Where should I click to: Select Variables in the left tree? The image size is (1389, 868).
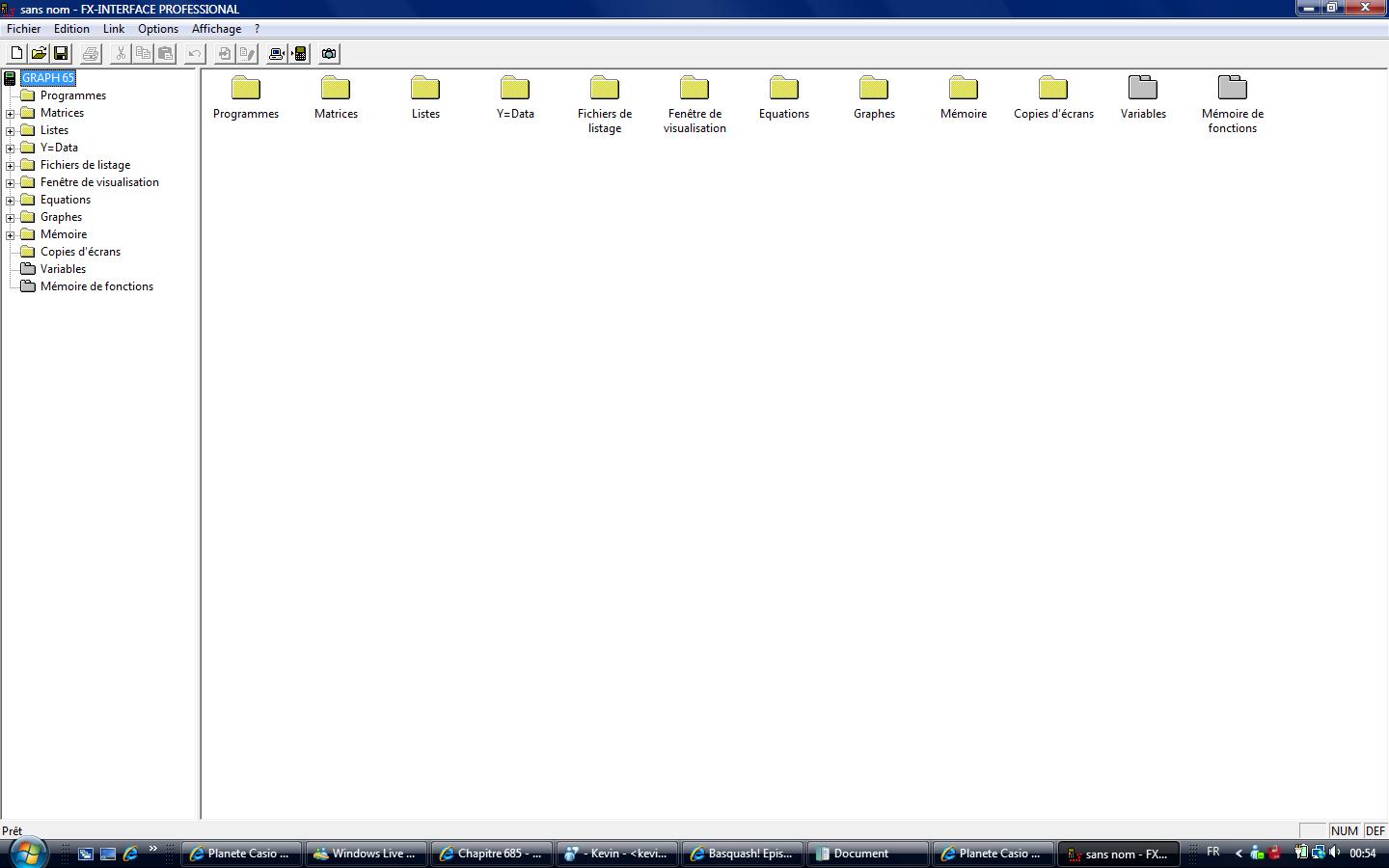pos(63,269)
